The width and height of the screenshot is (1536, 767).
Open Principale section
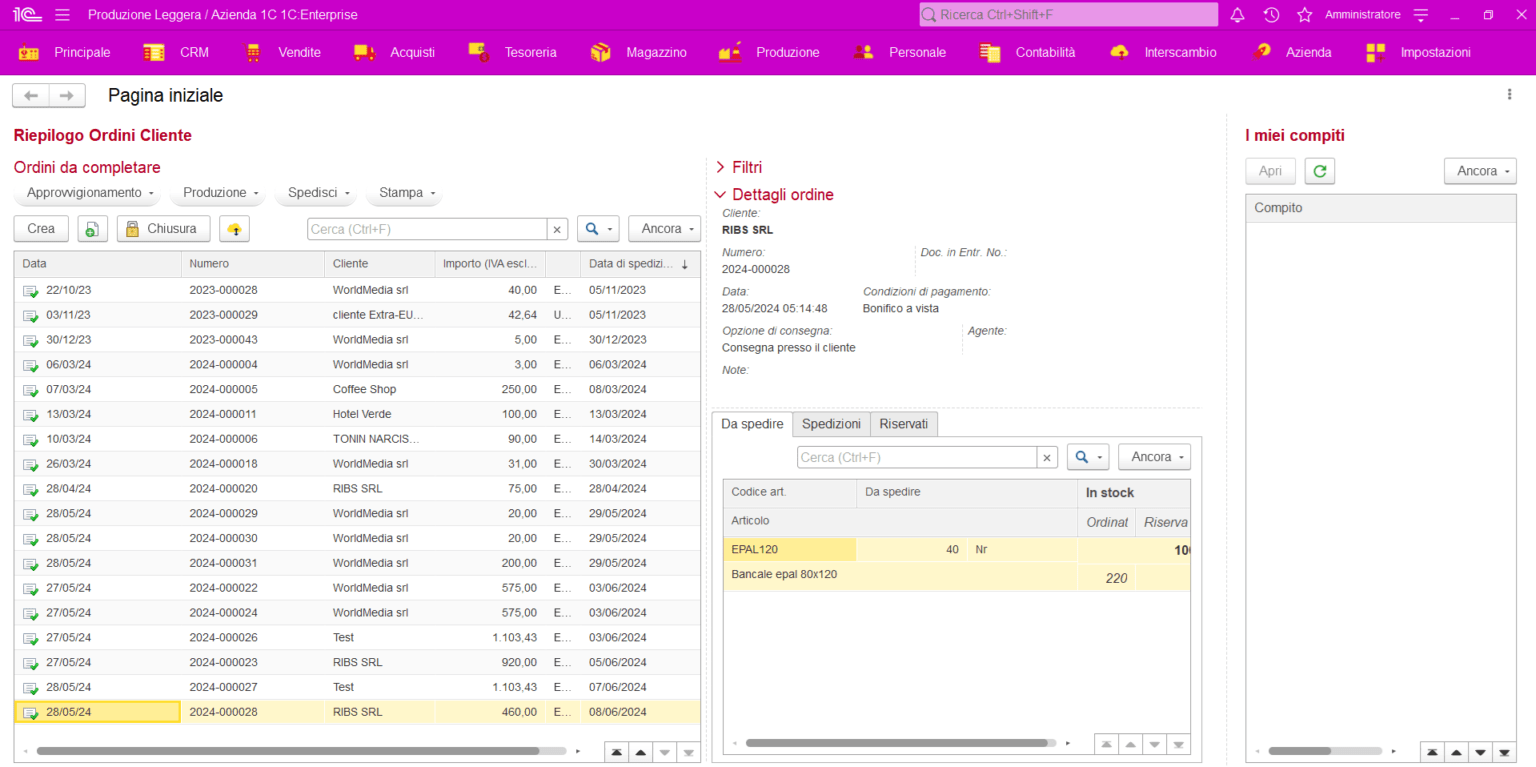65,52
